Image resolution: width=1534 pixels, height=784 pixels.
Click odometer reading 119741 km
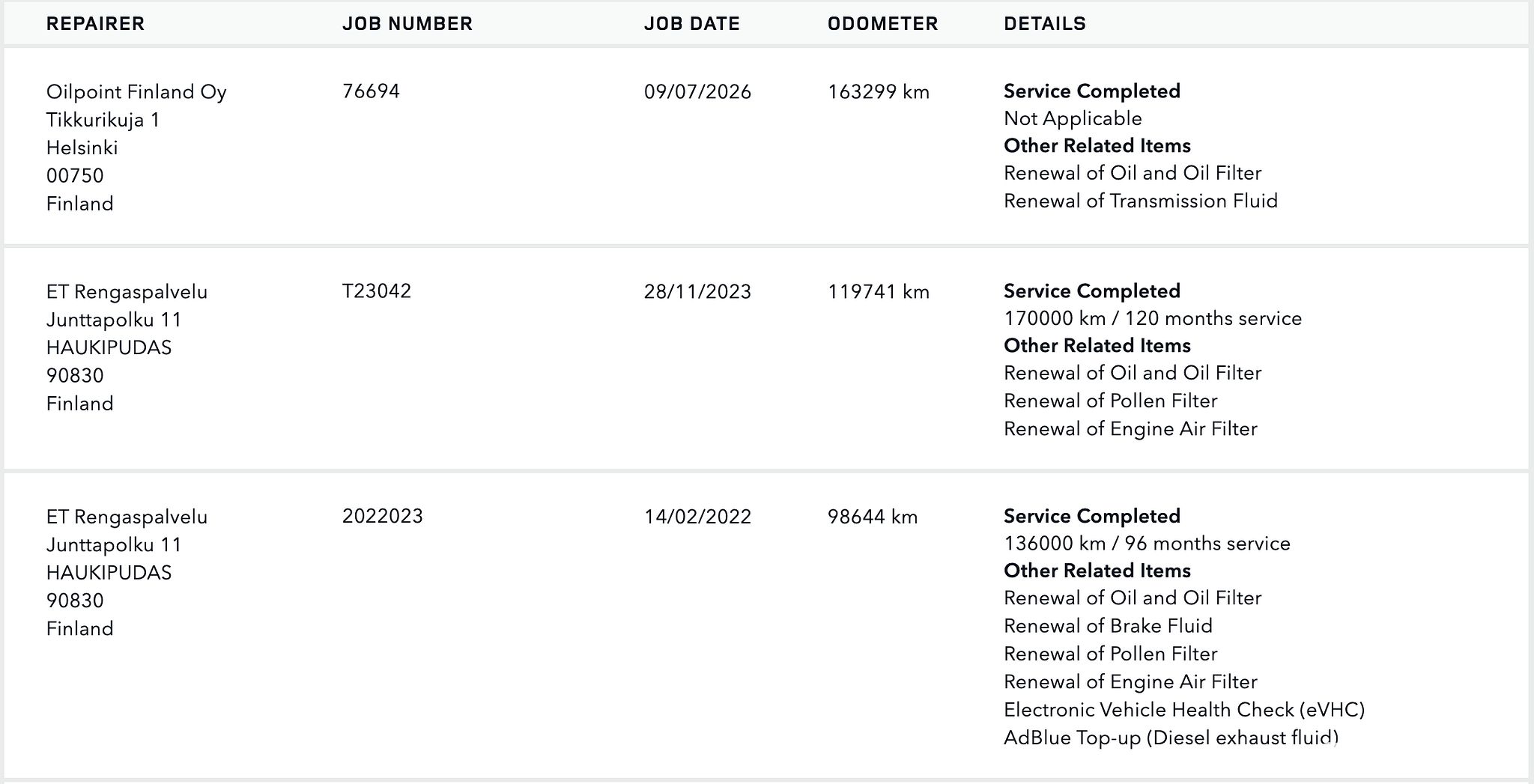(x=879, y=292)
